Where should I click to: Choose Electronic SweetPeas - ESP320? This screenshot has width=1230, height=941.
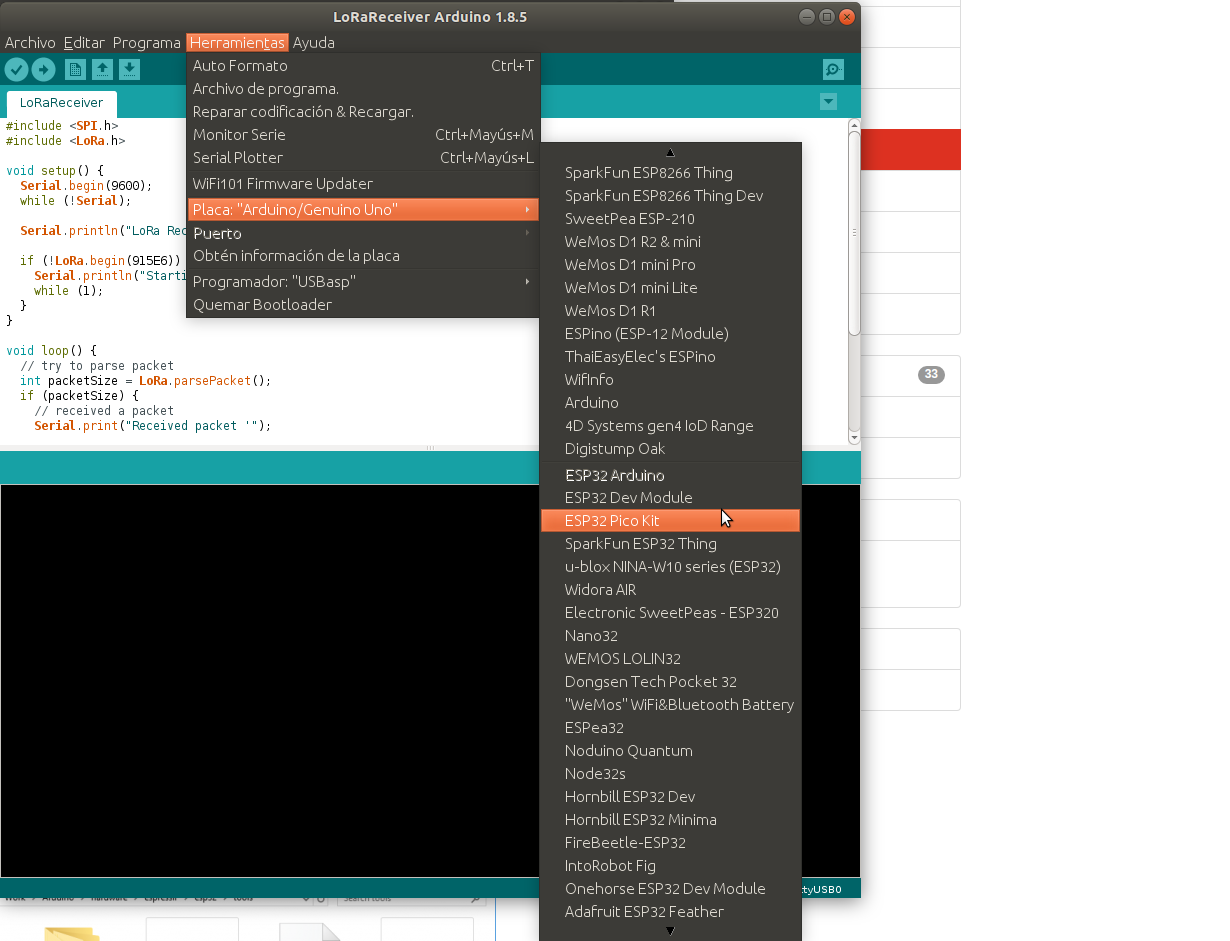point(670,613)
